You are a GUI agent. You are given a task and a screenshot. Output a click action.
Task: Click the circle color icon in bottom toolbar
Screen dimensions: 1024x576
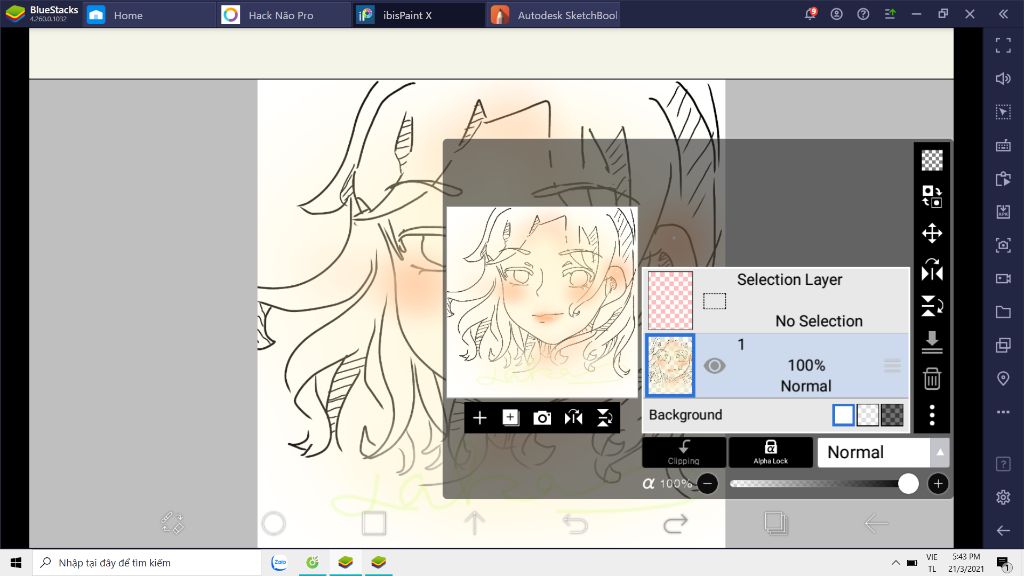pos(274,523)
